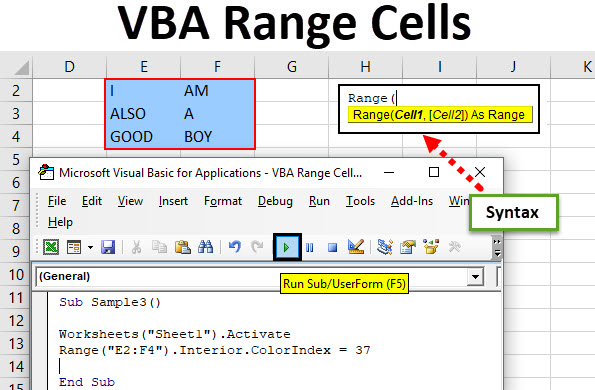Open the Edit menu
595x390 pixels.
tap(92, 201)
